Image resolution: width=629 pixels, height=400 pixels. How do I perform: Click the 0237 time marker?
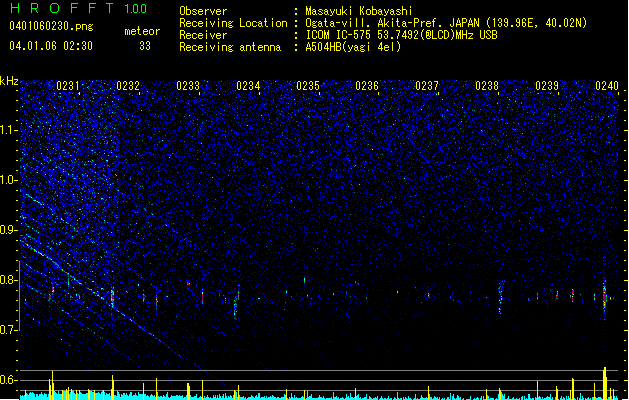[427, 86]
